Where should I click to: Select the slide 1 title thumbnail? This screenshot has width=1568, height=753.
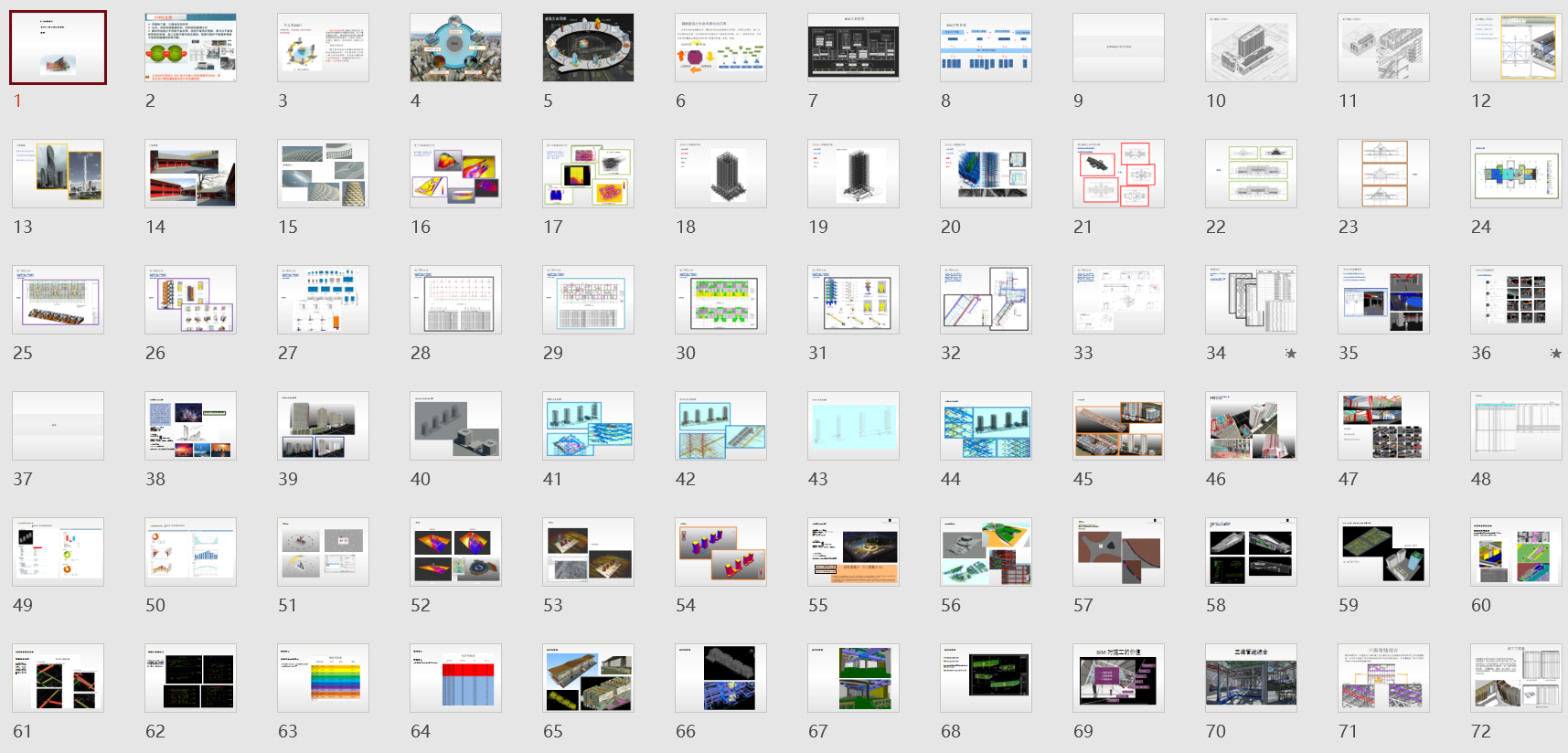point(59,48)
